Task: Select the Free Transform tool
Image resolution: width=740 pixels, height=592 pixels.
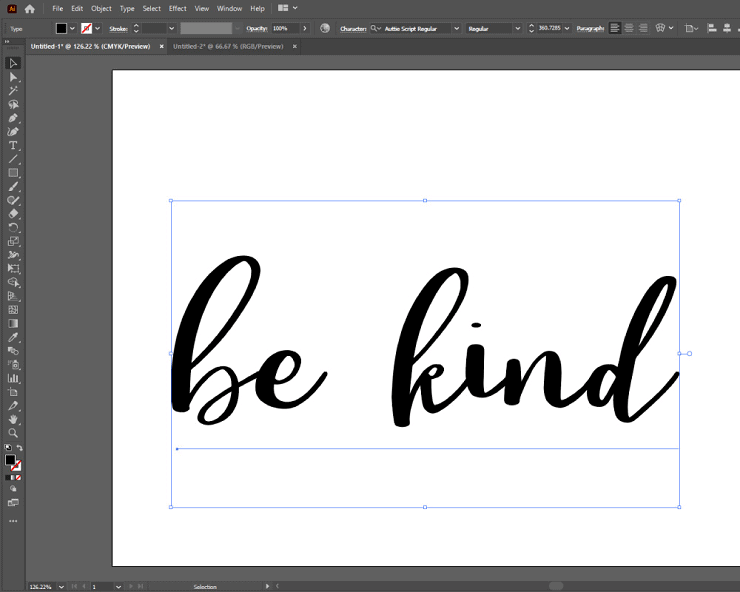Action: point(13,269)
